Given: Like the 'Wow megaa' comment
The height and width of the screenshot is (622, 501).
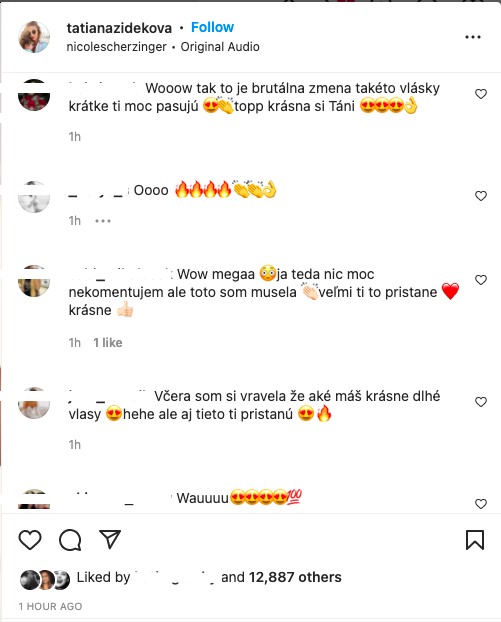Looking at the screenshot, I should click(481, 280).
